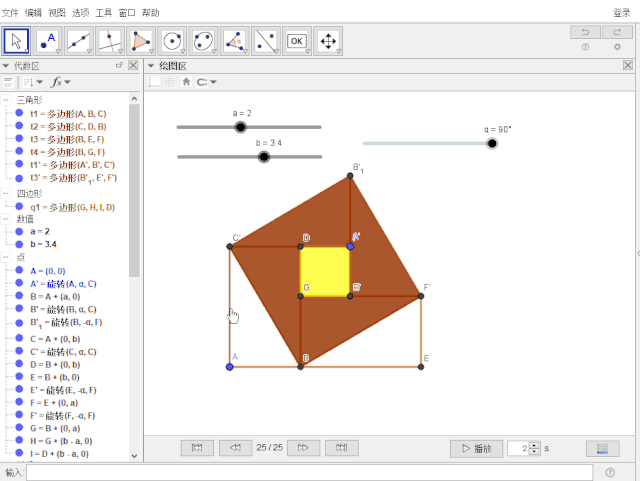
Task: Select the Reflect about line tool
Action: [x=266, y=41]
